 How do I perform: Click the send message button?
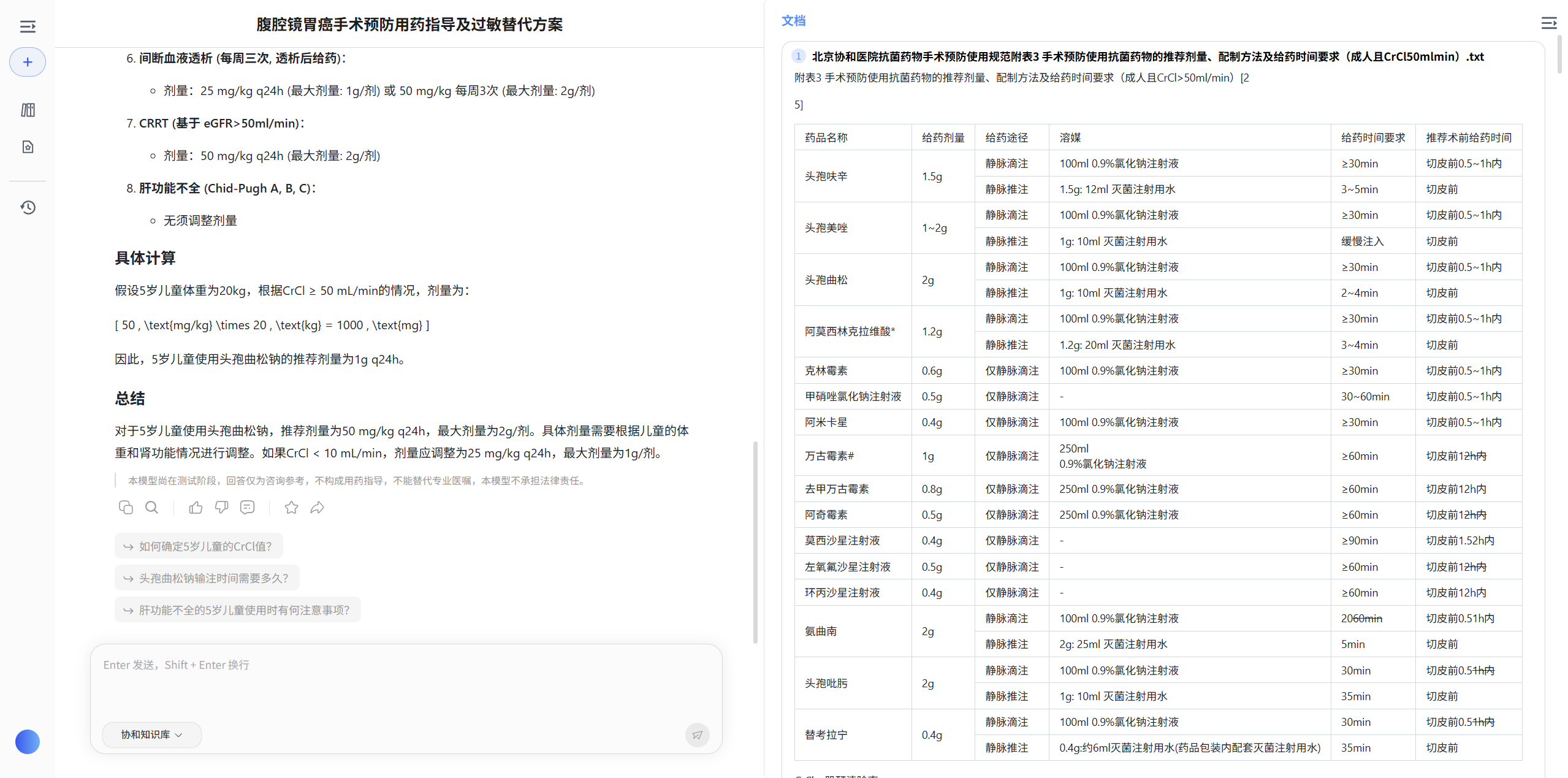pos(697,734)
